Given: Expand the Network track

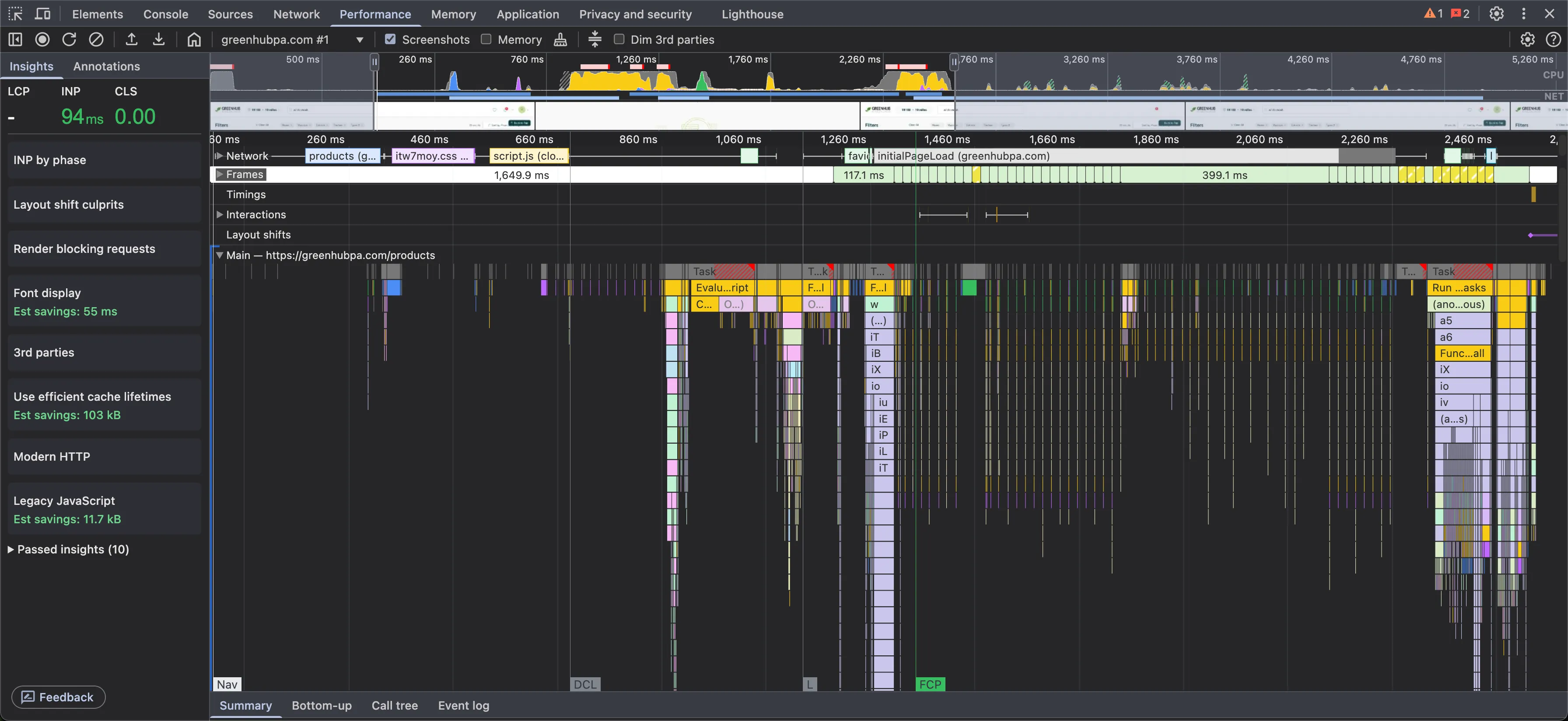Looking at the screenshot, I should [219, 156].
